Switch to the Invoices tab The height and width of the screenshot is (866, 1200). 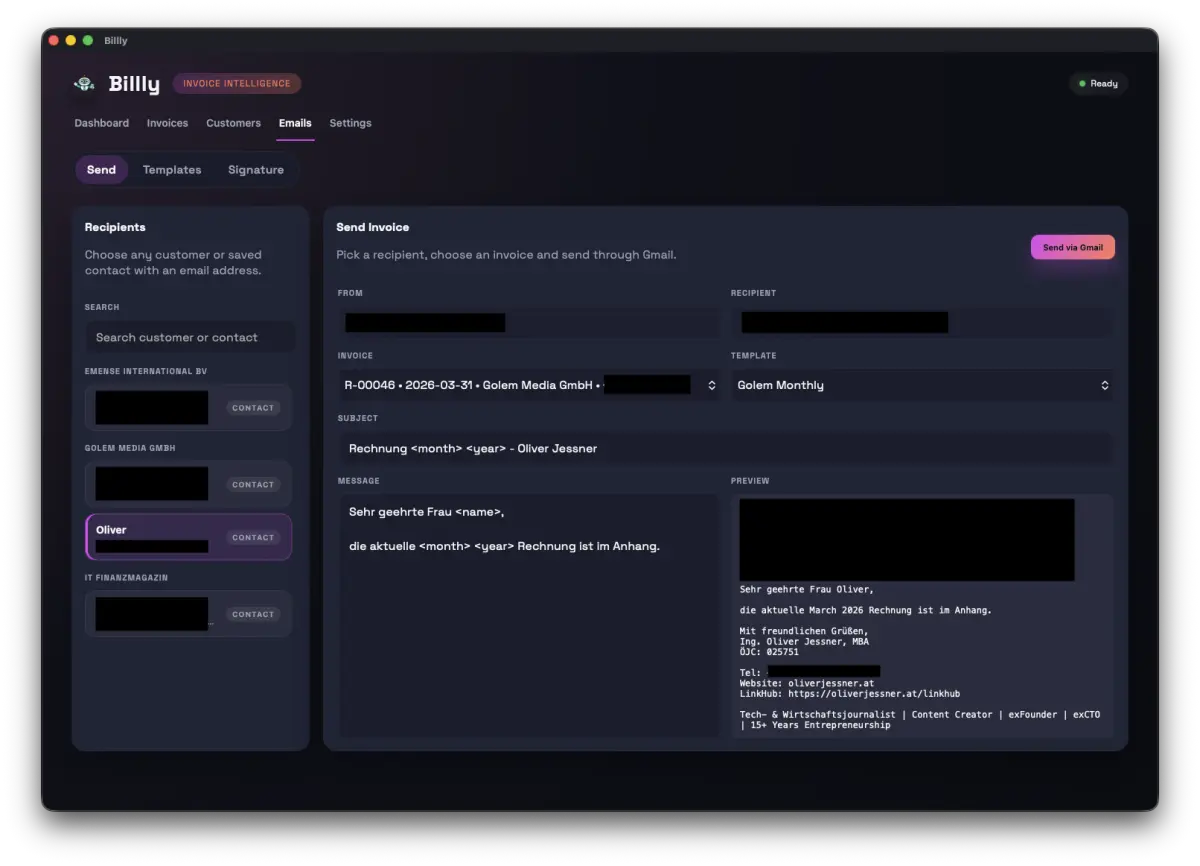click(167, 123)
